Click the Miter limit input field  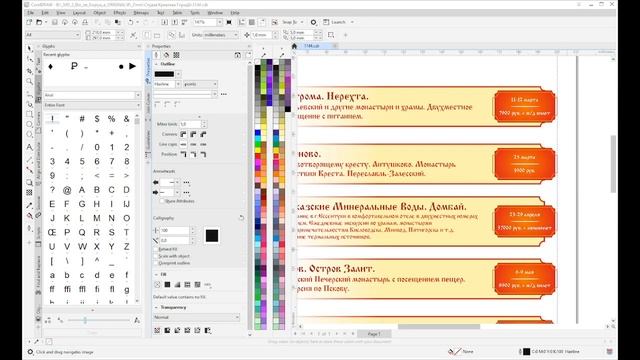coord(191,124)
